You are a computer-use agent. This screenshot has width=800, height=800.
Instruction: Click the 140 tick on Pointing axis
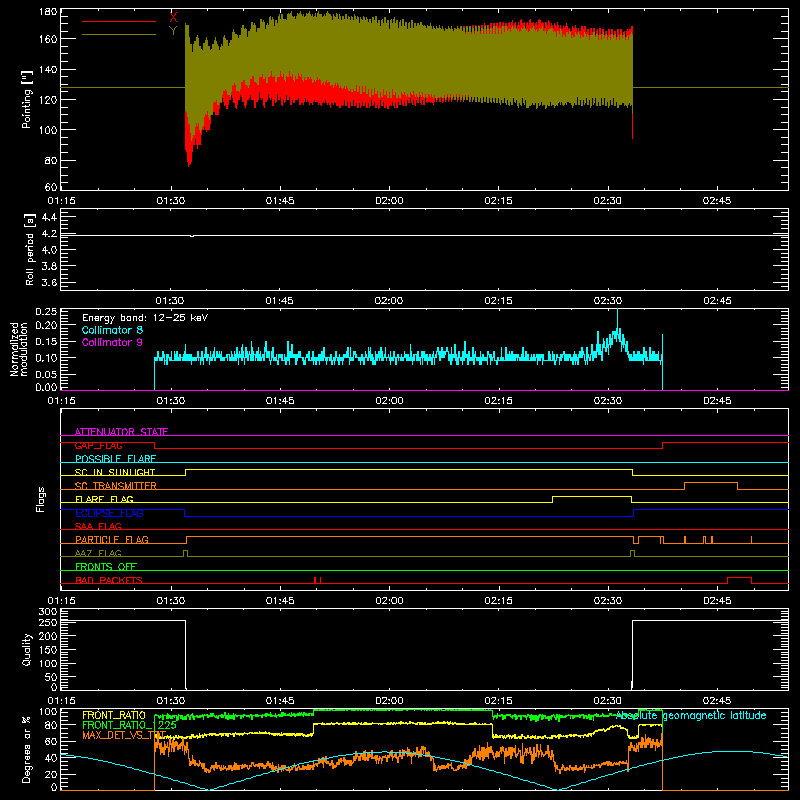coord(47,69)
